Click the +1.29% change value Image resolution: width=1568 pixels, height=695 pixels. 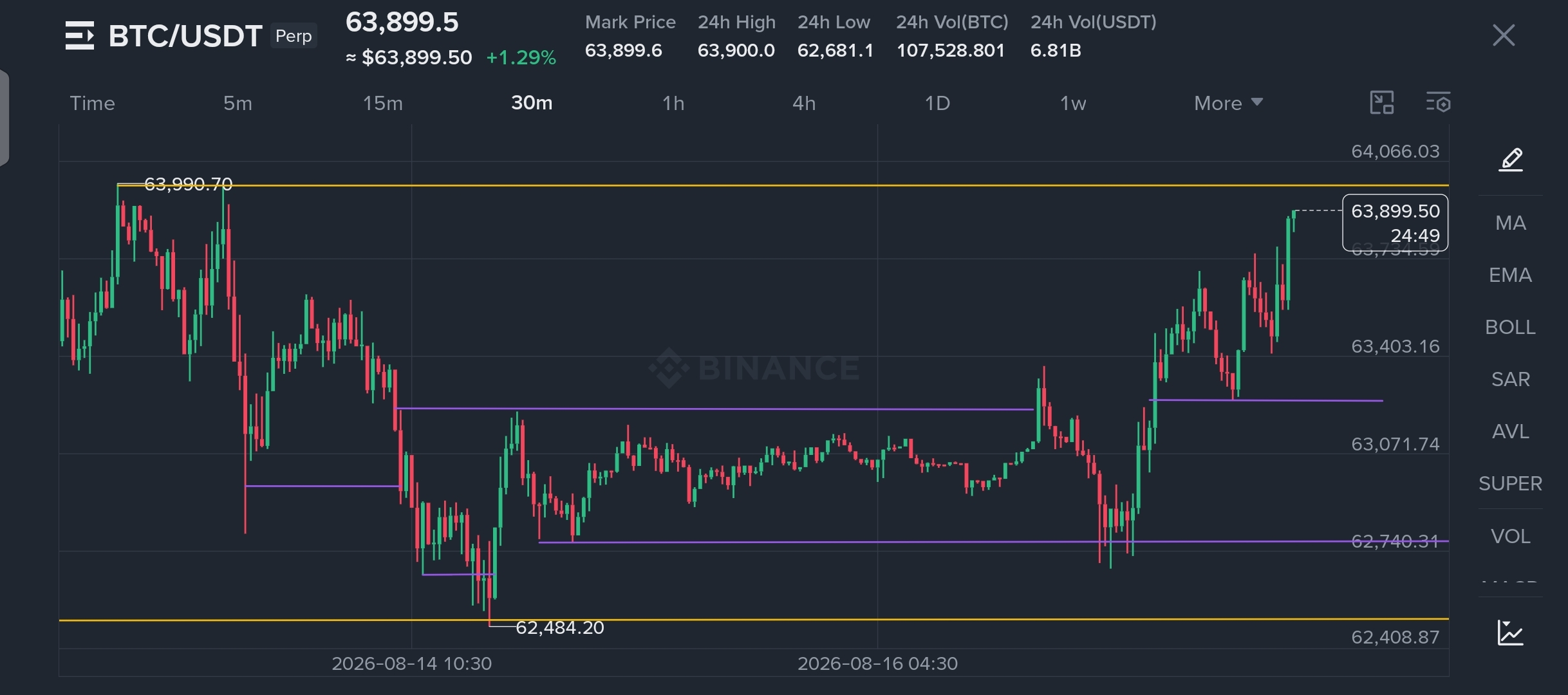pos(521,58)
